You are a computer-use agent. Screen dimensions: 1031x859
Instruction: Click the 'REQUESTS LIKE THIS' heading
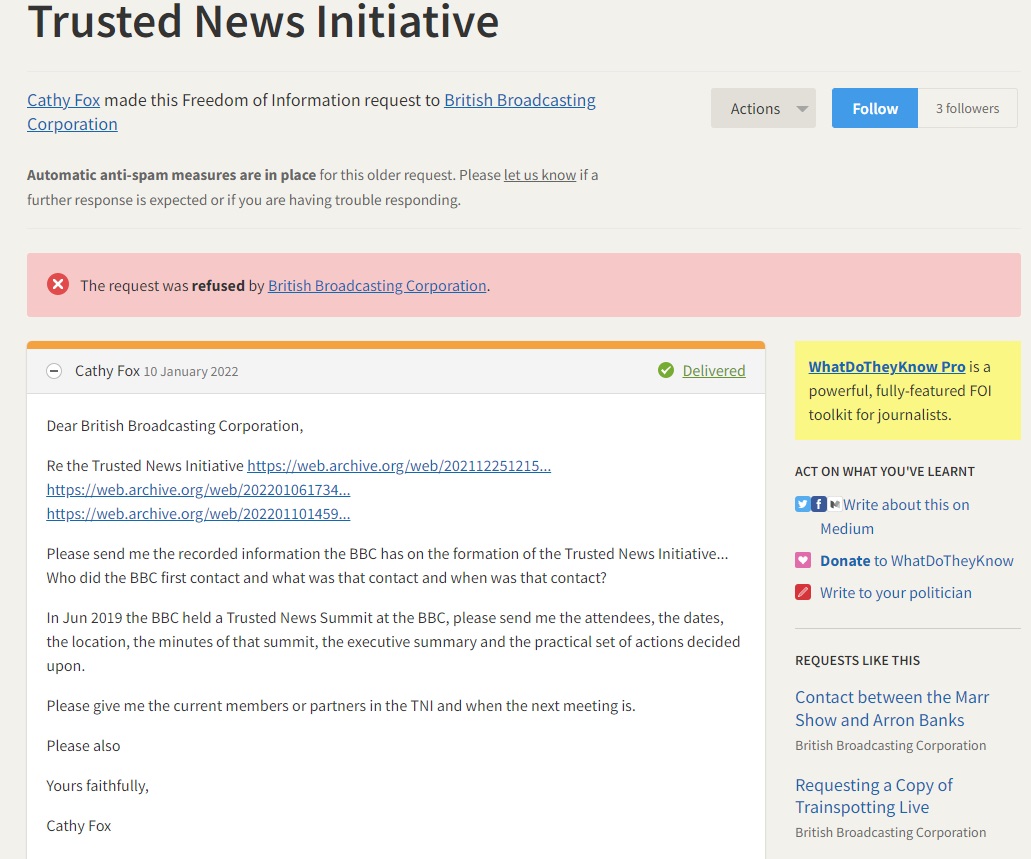click(857, 660)
